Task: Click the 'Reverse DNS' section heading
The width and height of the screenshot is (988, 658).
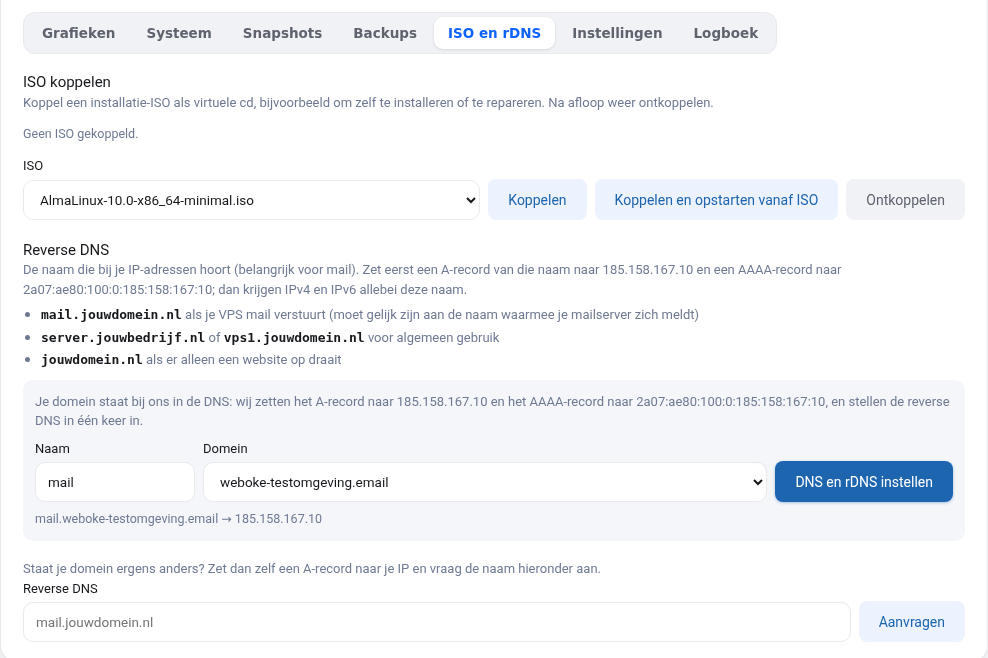Action: [66, 250]
